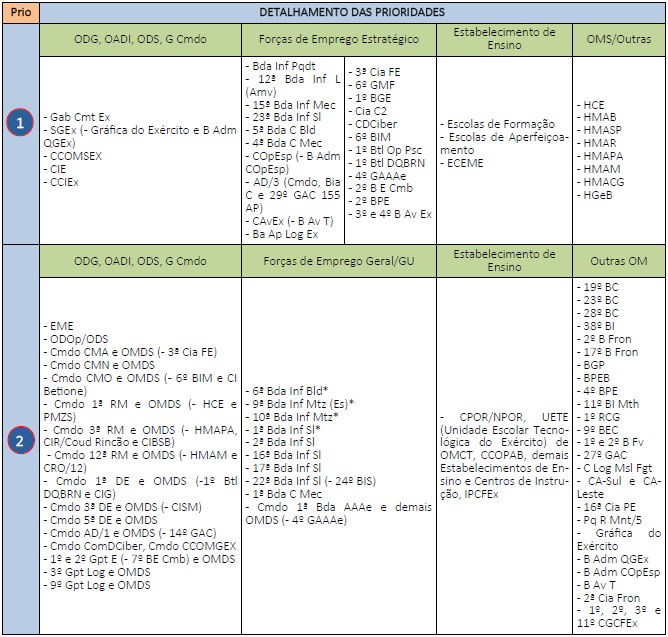The height and width of the screenshot is (637, 668).
Task: Click the '- 1ª Bda C Mec' entry
Action: coord(284,495)
